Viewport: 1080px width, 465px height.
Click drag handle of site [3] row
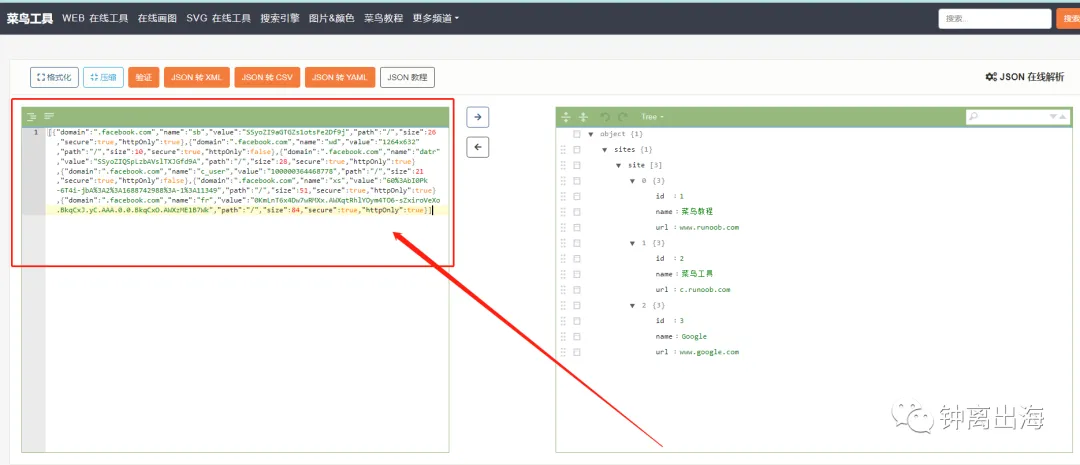pyautogui.click(x=563, y=165)
